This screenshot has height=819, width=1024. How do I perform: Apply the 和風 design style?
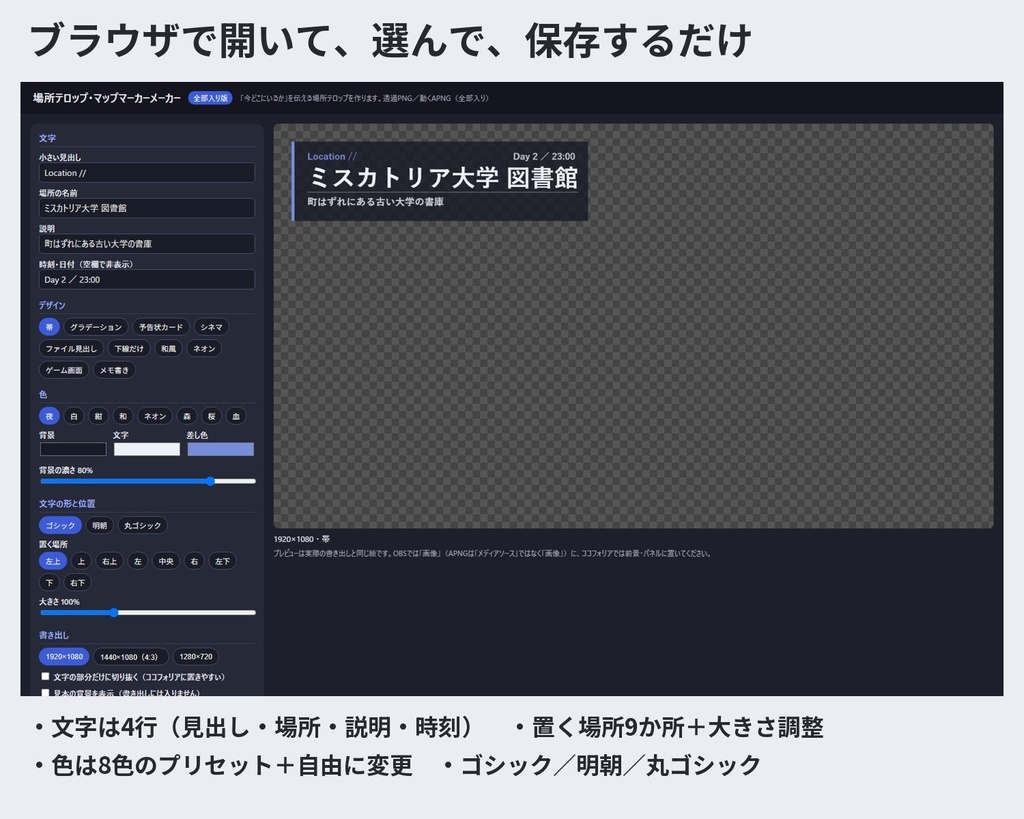pyautogui.click(x=168, y=349)
